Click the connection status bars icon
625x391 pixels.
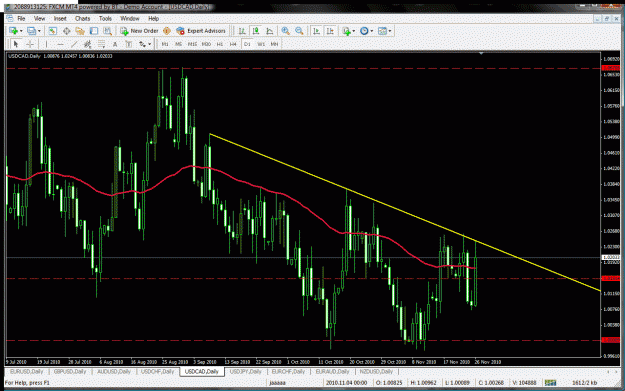pyautogui.click(x=550, y=383)
